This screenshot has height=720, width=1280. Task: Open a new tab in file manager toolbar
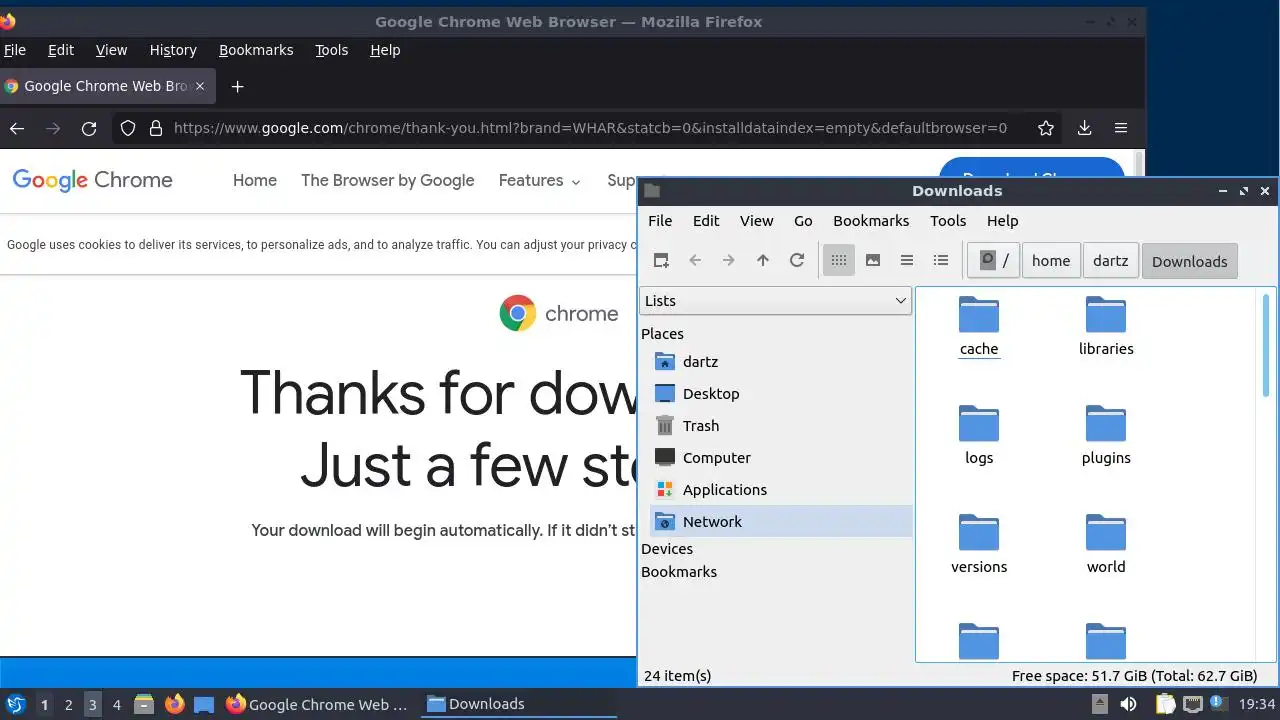tap(661, 260)
